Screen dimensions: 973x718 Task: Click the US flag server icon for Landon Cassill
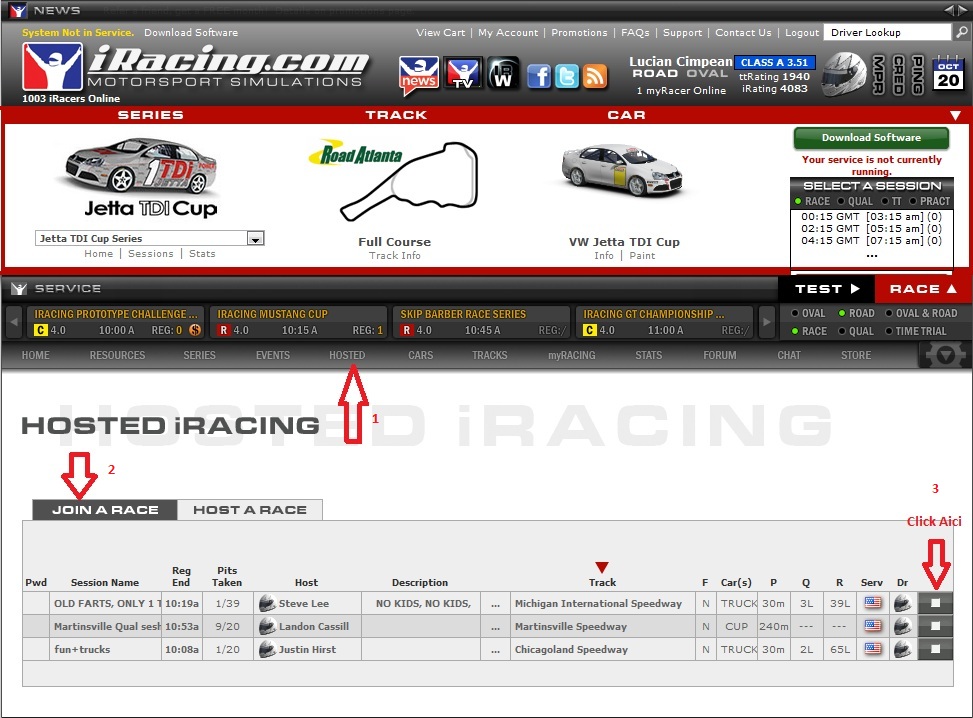[x=872, y=626]
